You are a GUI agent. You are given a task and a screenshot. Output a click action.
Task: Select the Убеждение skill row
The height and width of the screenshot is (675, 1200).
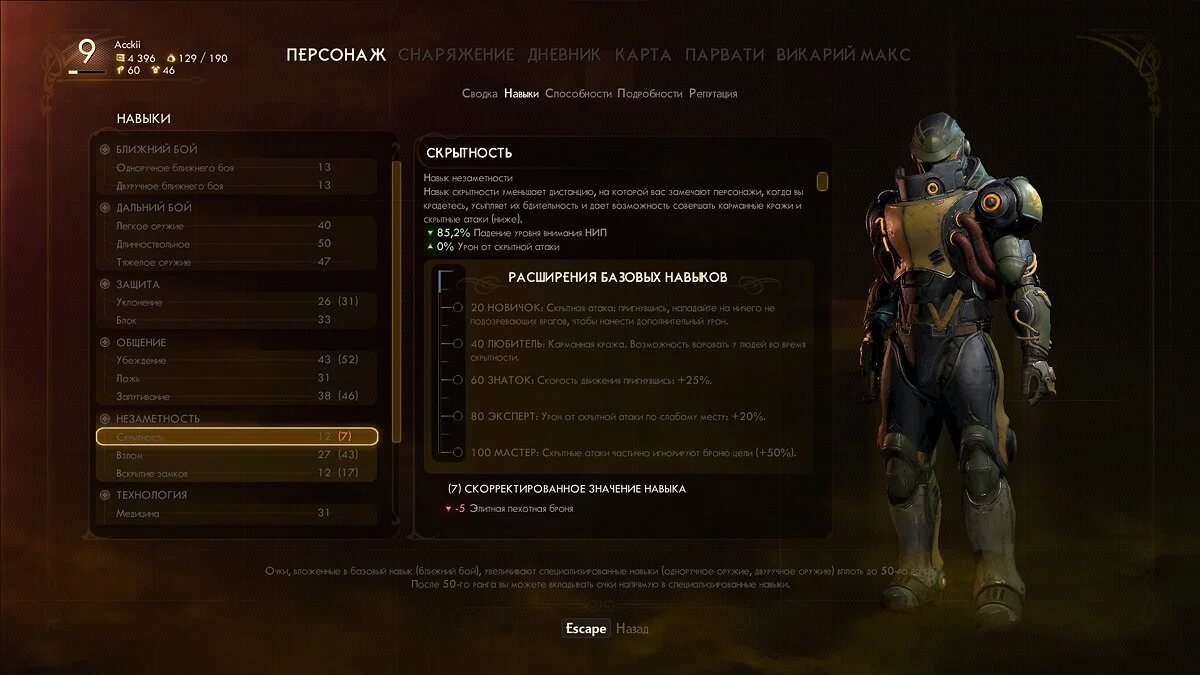coord(237,359)
